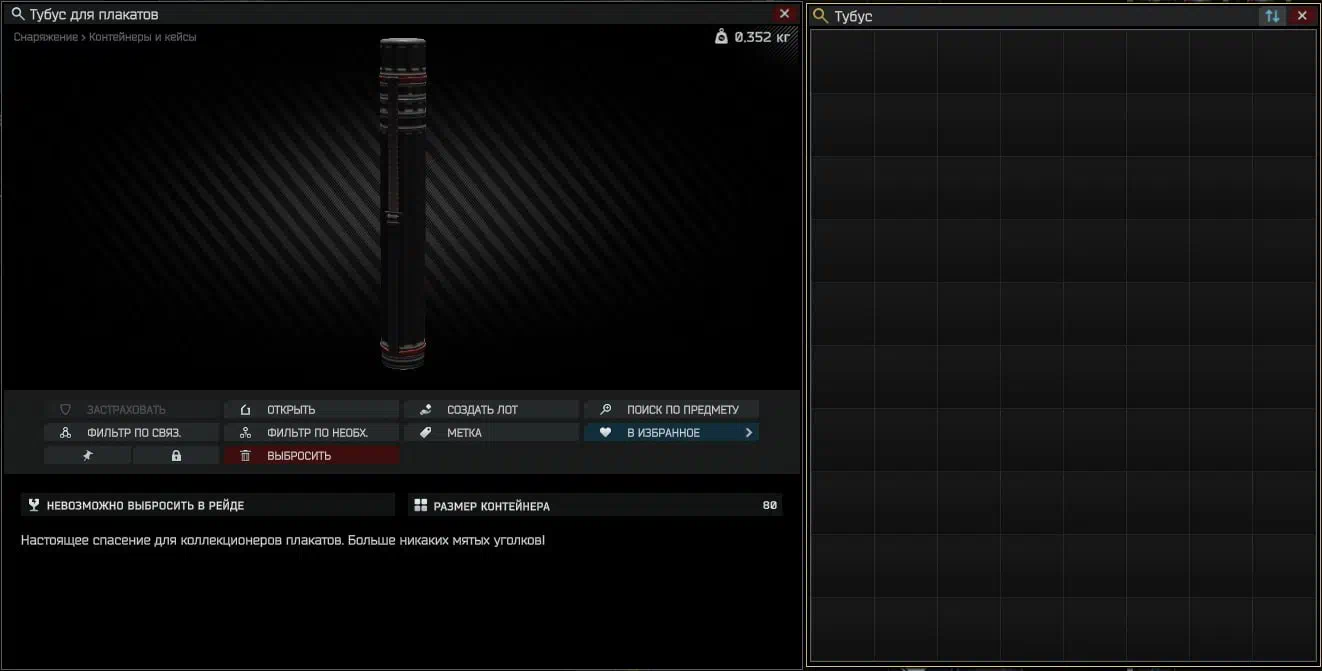Click the ЗАСТРАХОВАТЬ insure button
The image size is (1322, 671).
pyautogui.click(x=131, y=409)
